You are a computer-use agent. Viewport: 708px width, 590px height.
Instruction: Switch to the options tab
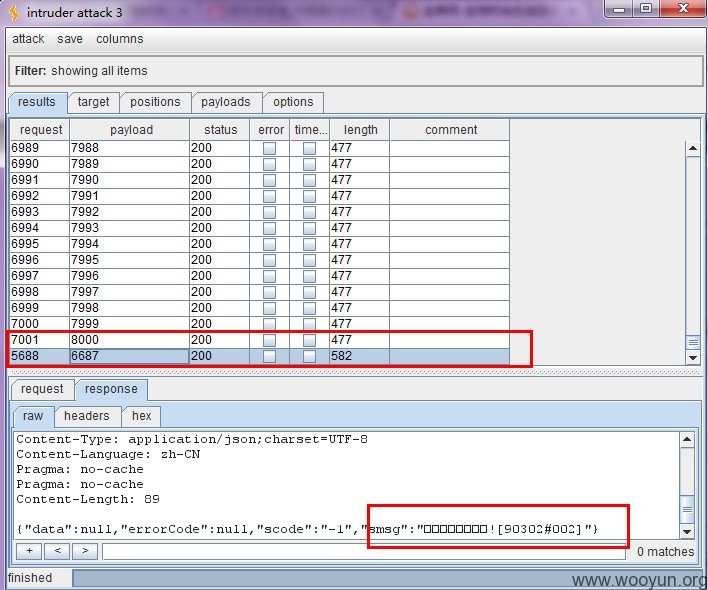(x=293, y=102)
